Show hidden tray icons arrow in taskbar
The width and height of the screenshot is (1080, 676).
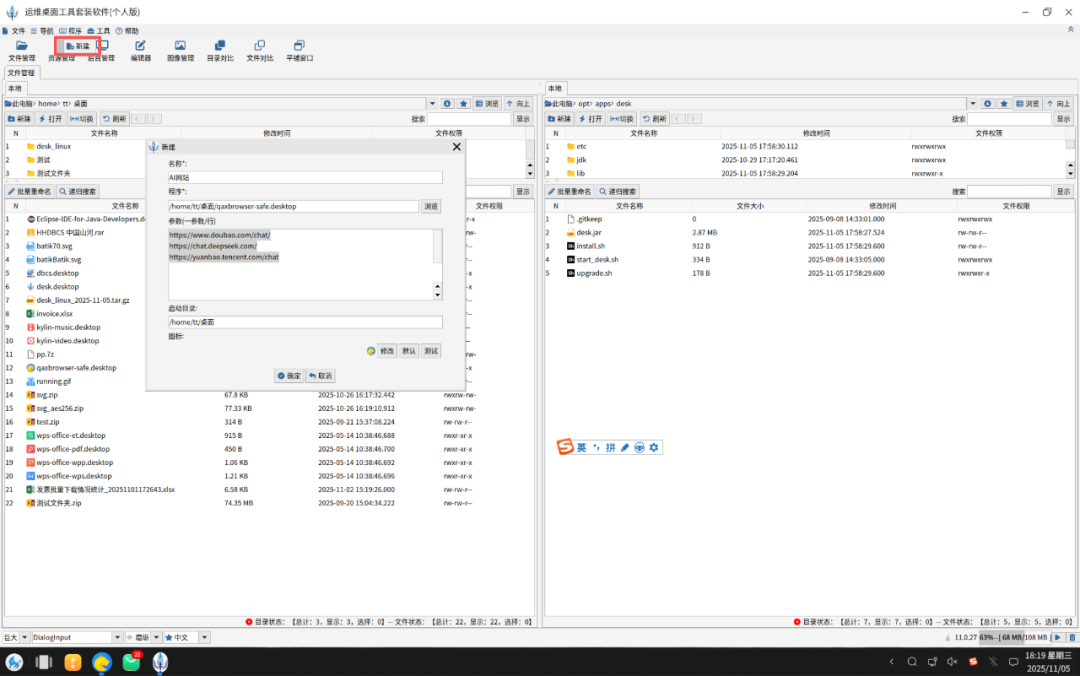click(x=891, y=662)
